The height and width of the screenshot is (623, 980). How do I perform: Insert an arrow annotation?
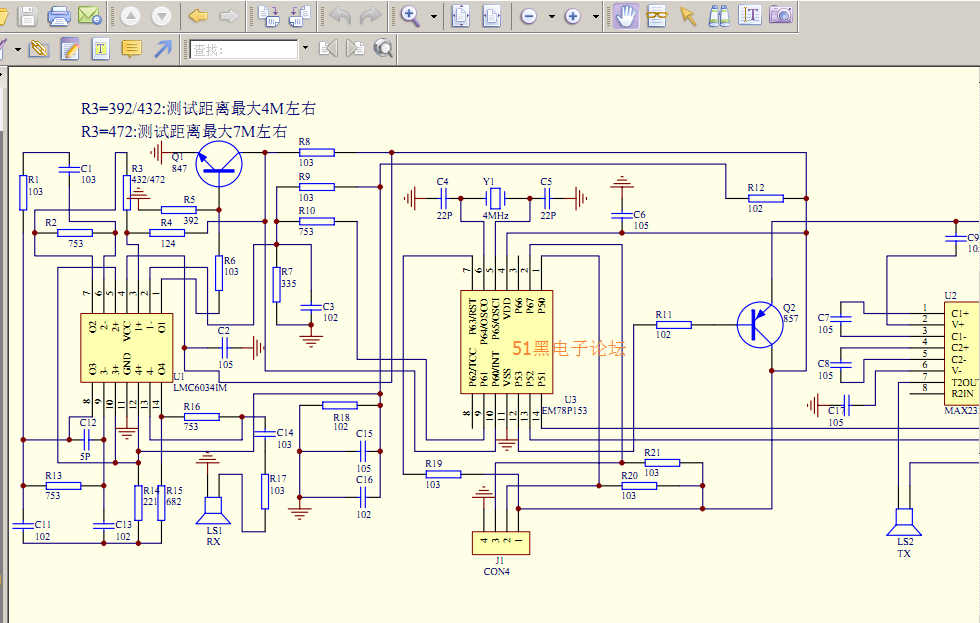click(162, 48)
